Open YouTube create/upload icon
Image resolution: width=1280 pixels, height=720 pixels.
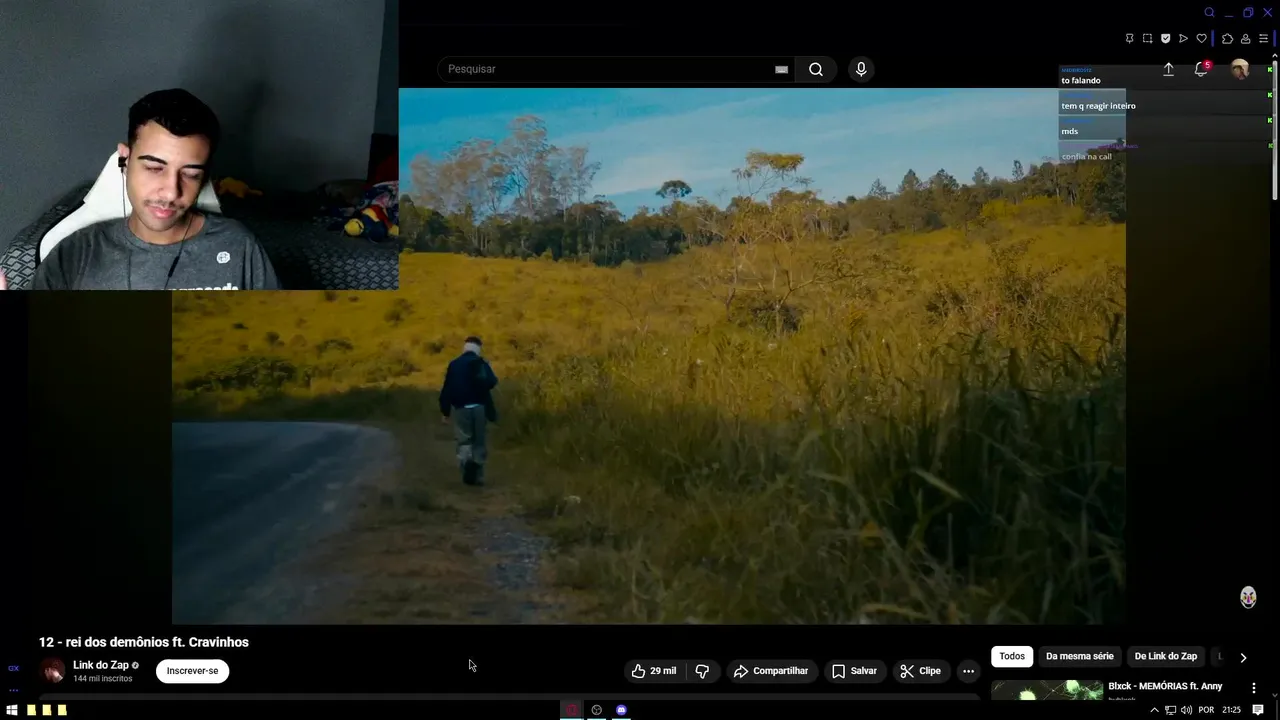pyautogui.click(x=1168, y=69)
